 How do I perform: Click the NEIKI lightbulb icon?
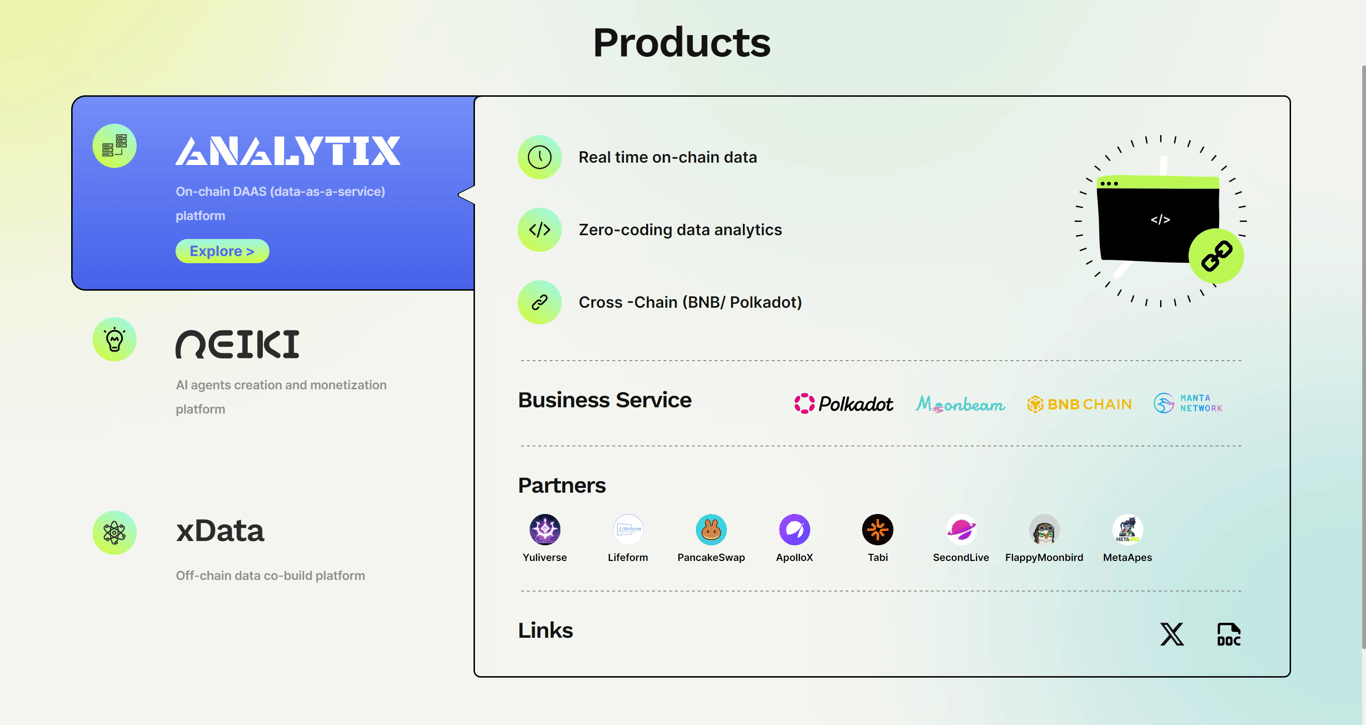point(115,340)
